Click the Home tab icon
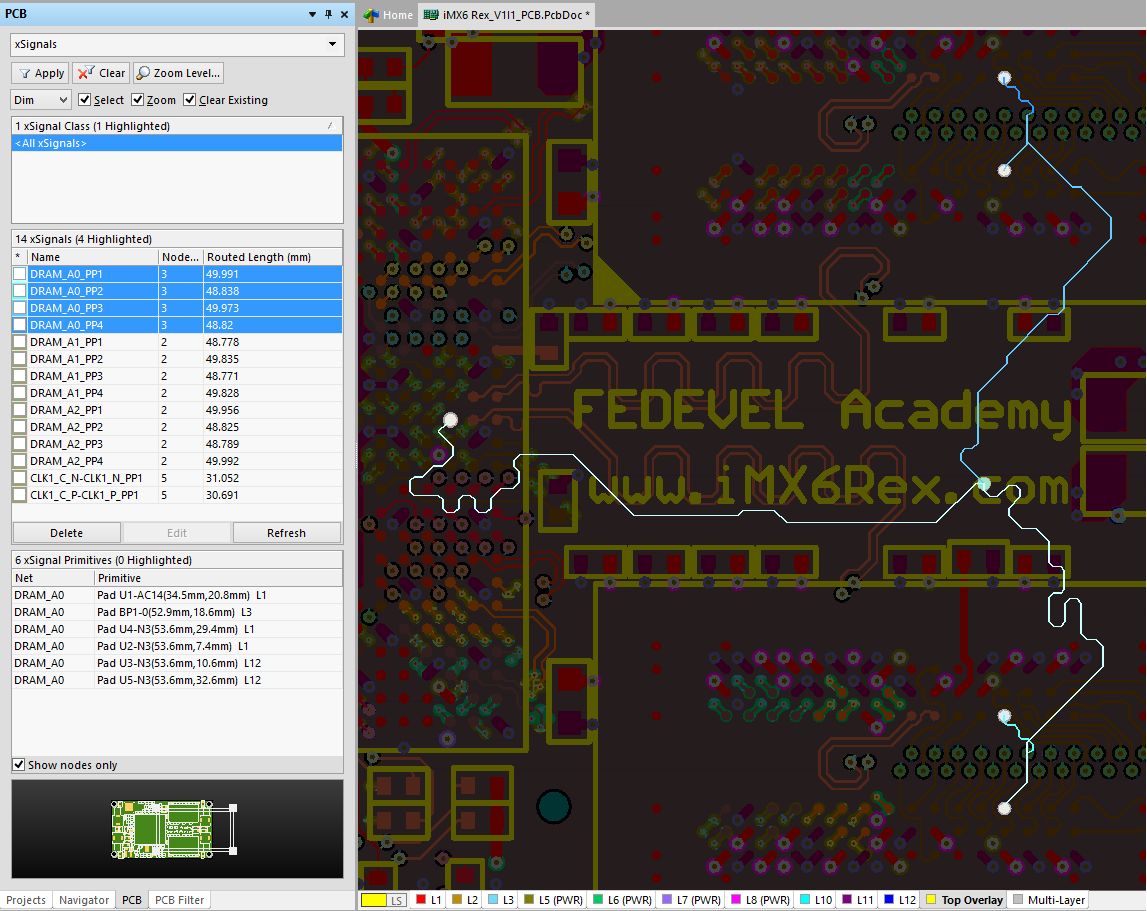1147x911 pixels. [x=371, y=15]
